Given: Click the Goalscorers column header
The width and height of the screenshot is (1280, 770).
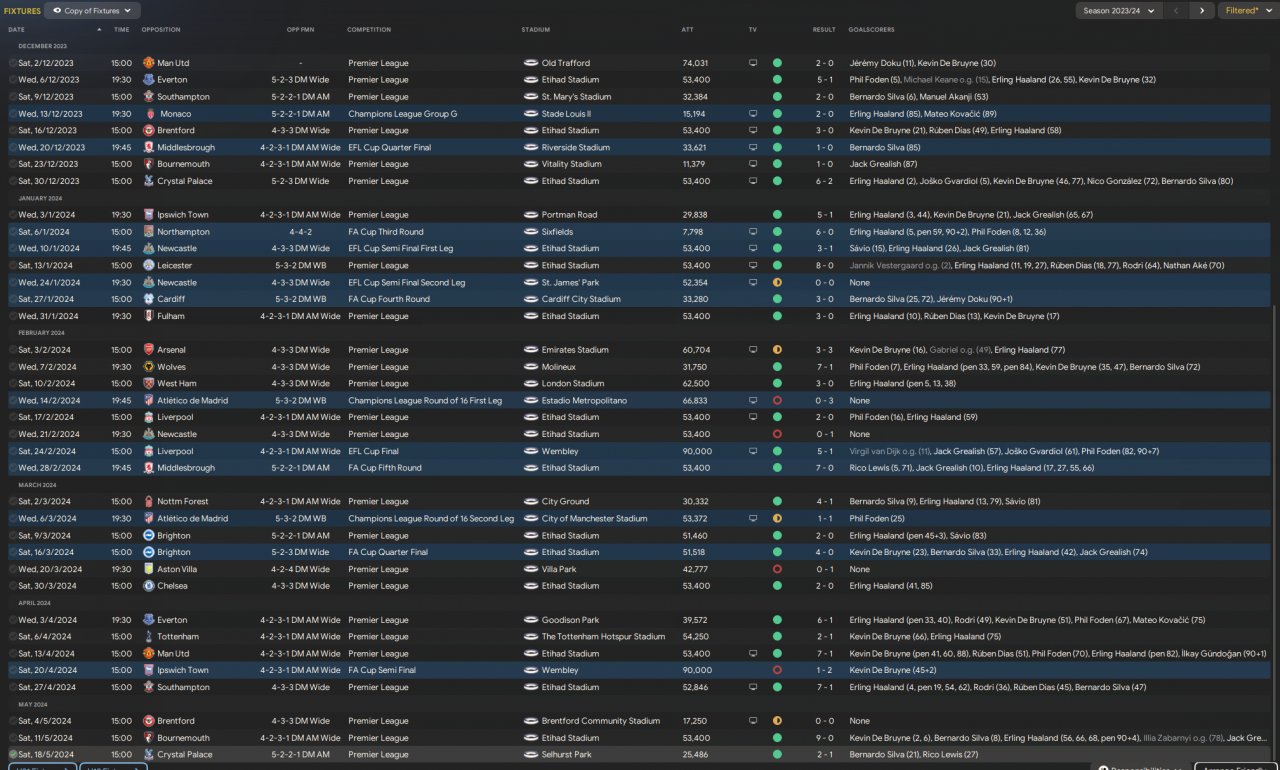Looking at the screenshot, I should tap(871, 30).
